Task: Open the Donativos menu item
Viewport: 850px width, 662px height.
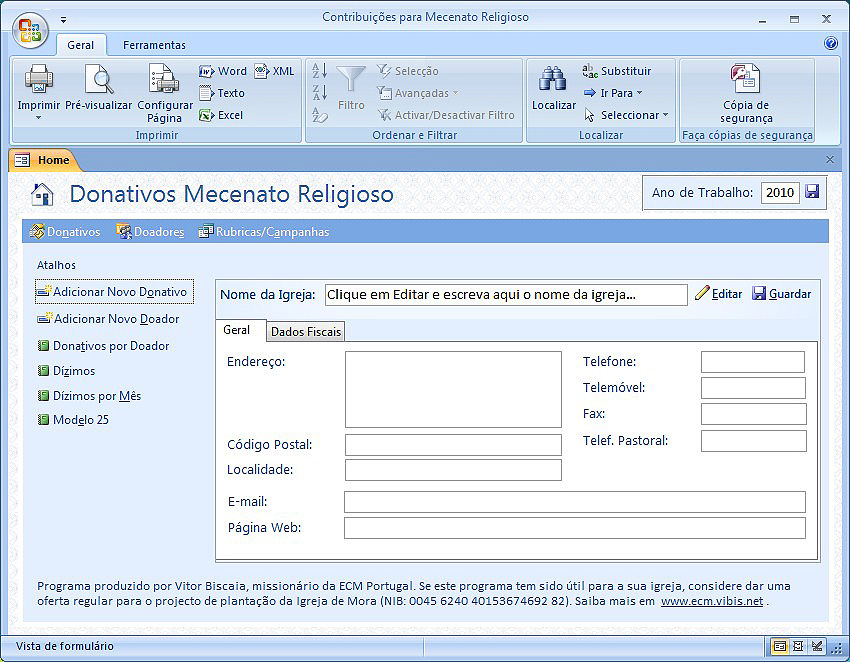Action: click(65, 232)
